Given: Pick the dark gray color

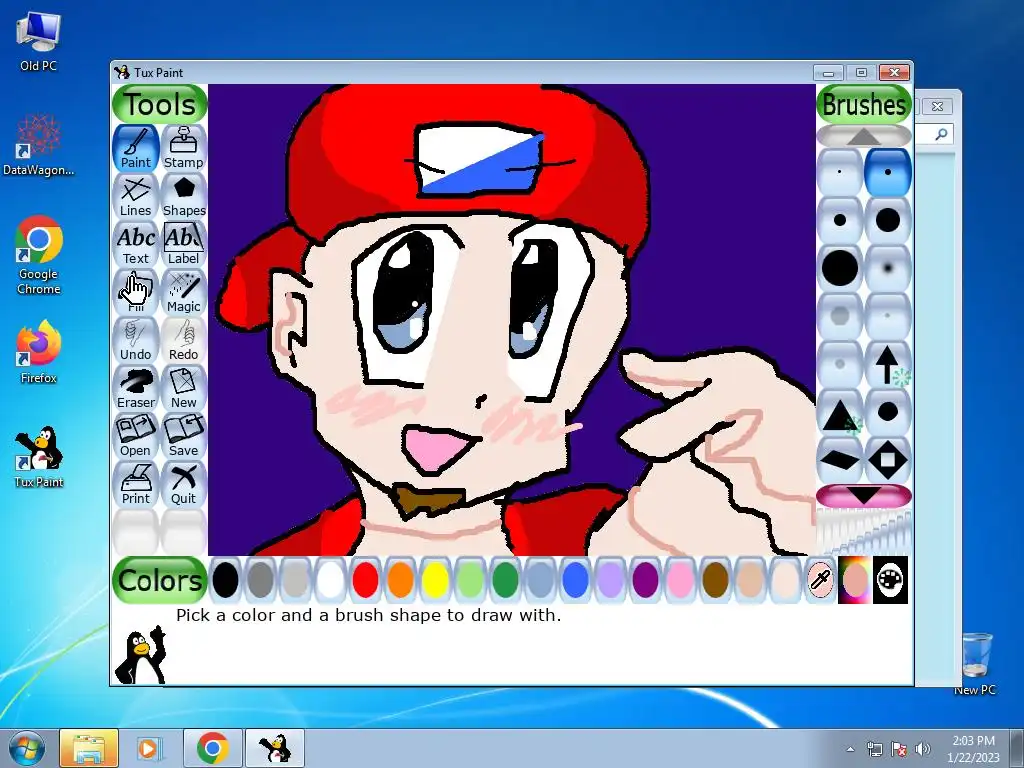Looking at the screenshot, I should point(261,580).
